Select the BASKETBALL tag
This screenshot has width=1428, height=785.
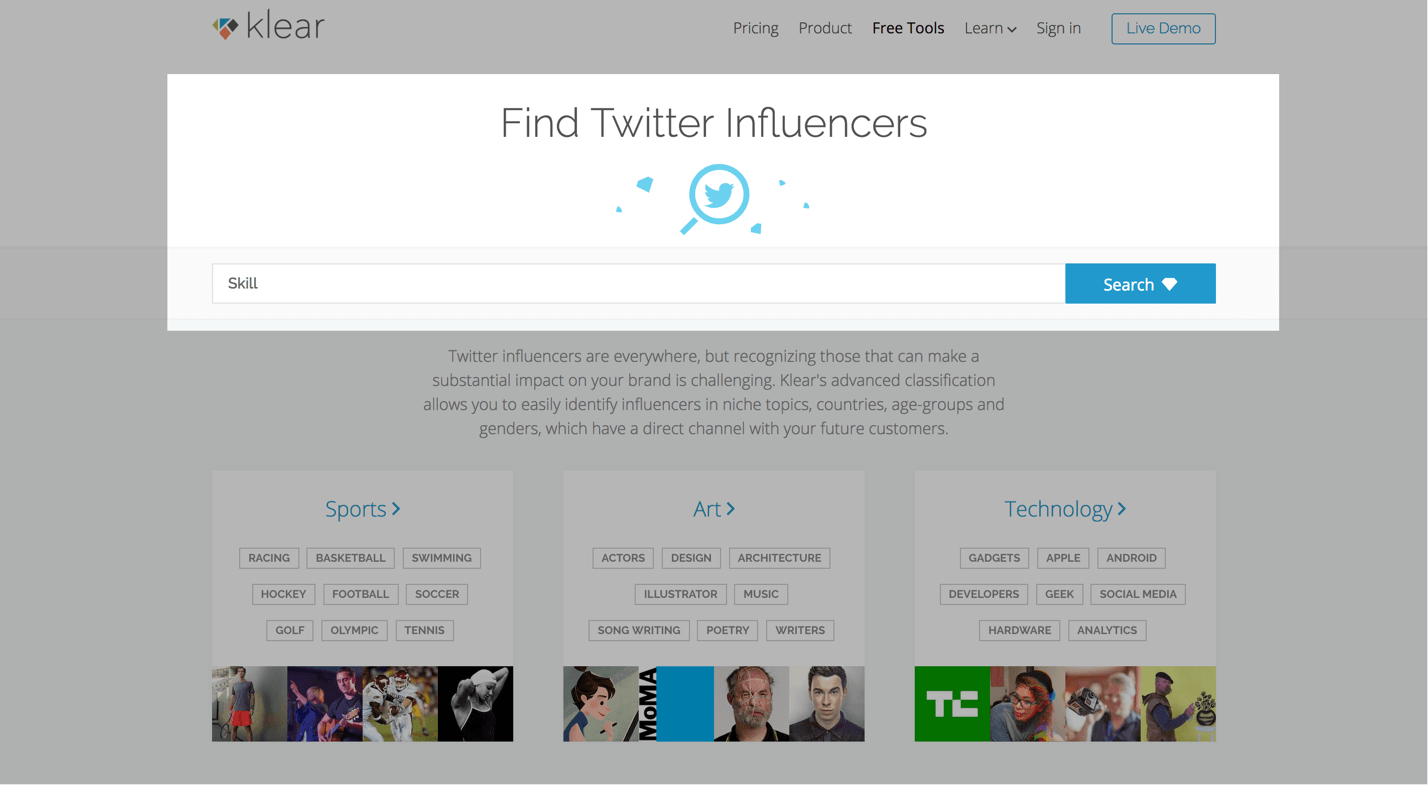point(350,558)
